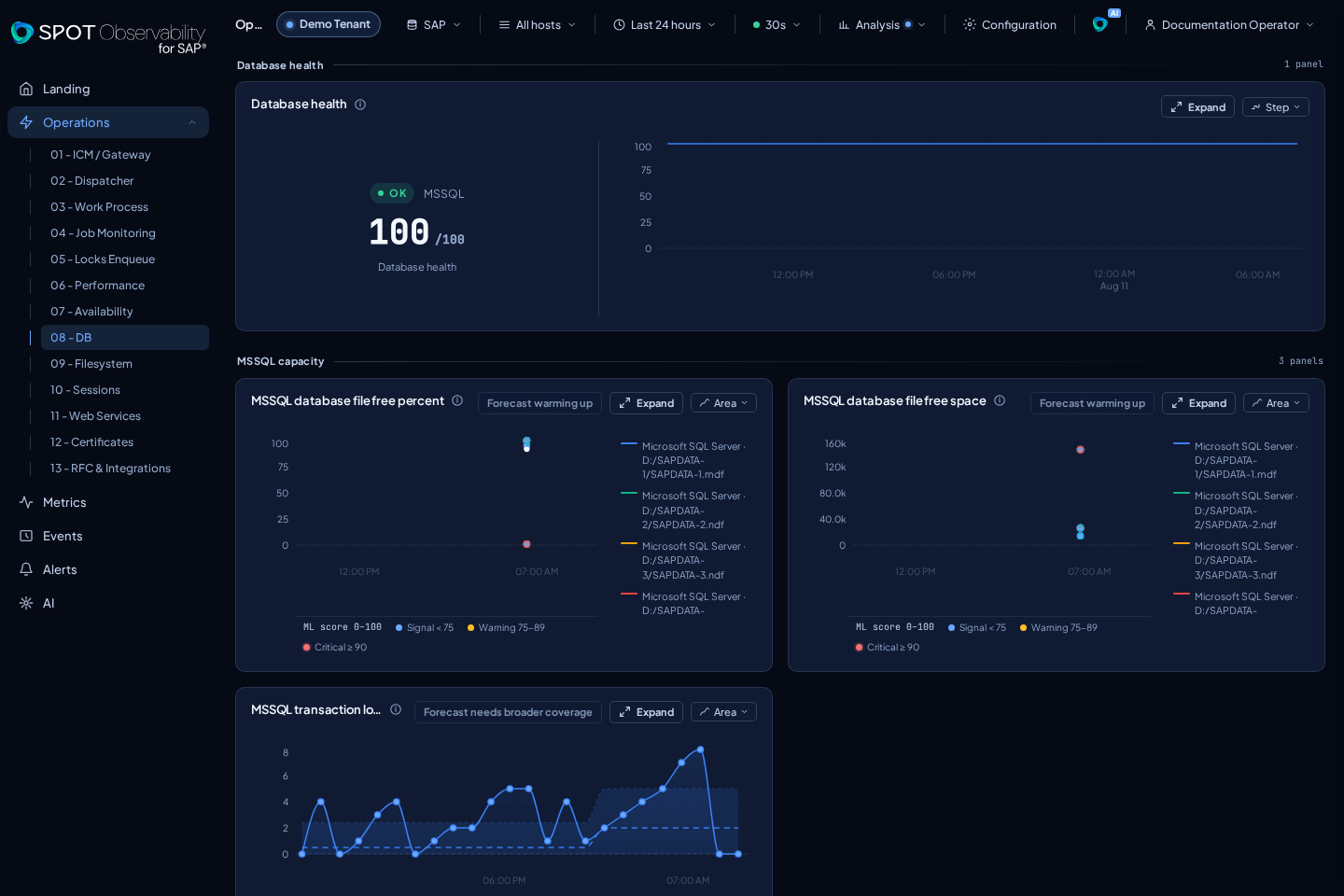Click the SAP database icon
Image resolution: width=1344 pixels, height=896 pixels.
point(412,24)
